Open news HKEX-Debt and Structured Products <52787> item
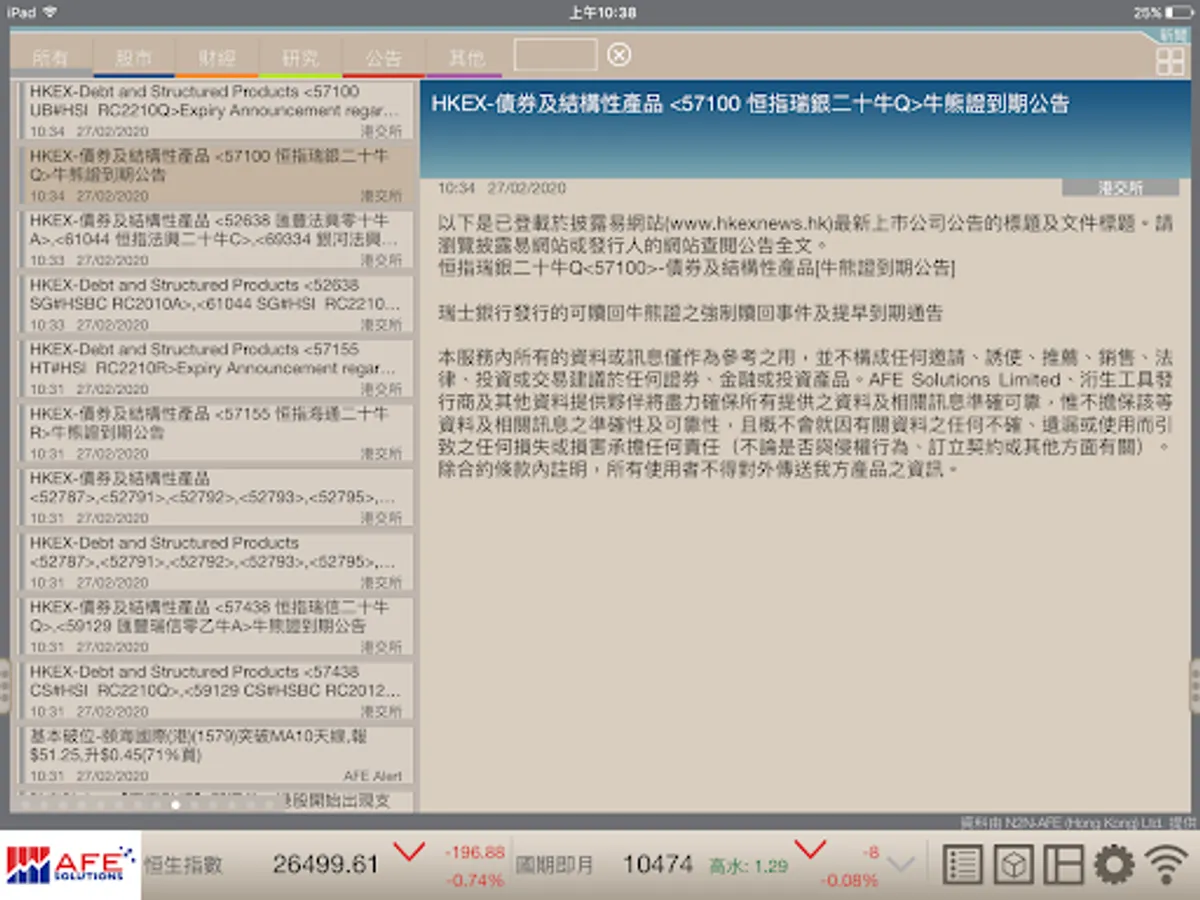This screenshot has width=1200, height=900. (215, 562)
